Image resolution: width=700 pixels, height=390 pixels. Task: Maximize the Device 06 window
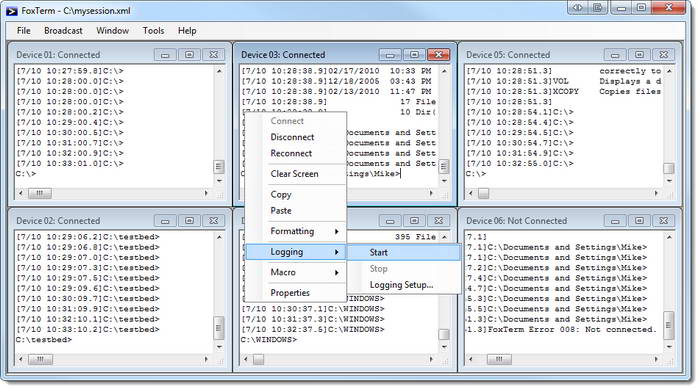click(639, 221)
